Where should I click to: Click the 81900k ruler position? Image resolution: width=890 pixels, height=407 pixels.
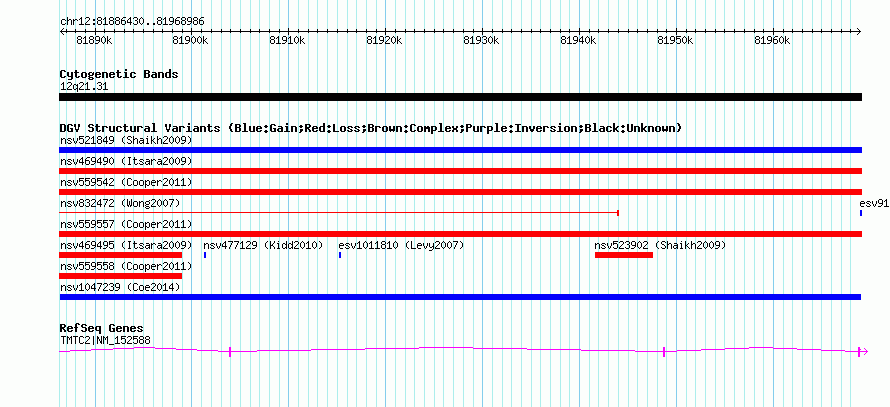click(x=191, y=40)
